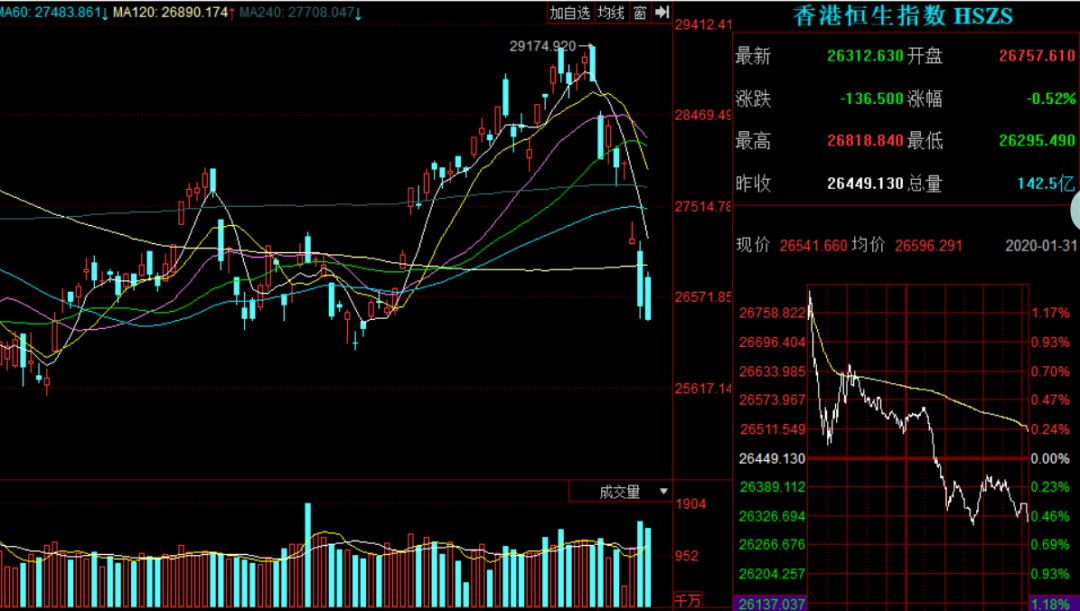Select the MA60 value label
Screen dimensions: 1080x611
tap(52, 12)
